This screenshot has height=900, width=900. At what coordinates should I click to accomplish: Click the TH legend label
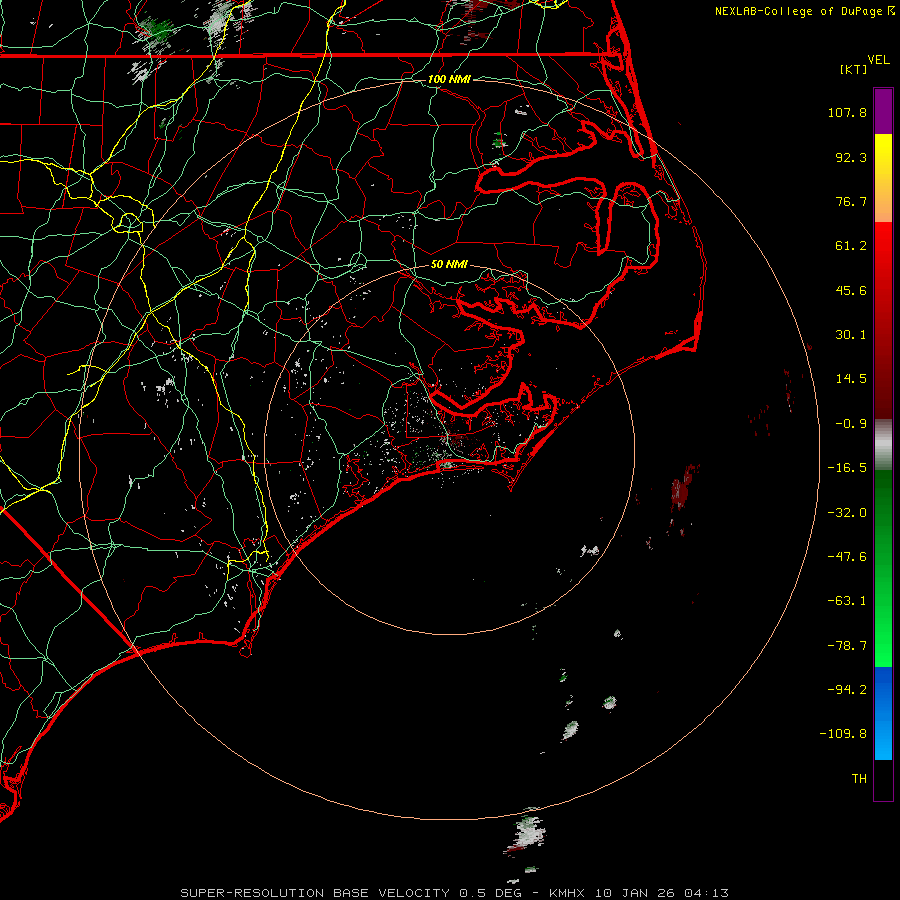(x=859, y=779)
